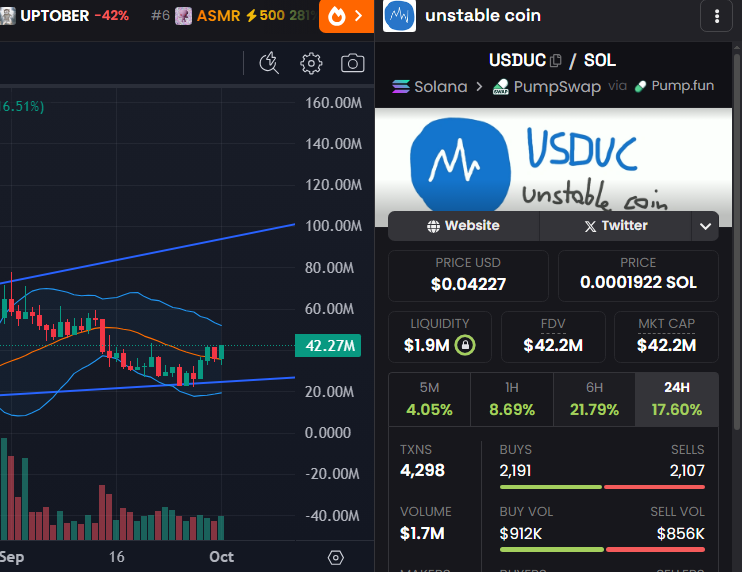Open the chart settings gear
Viewport: 742px width, 572px height.
[x=311, y=64]
